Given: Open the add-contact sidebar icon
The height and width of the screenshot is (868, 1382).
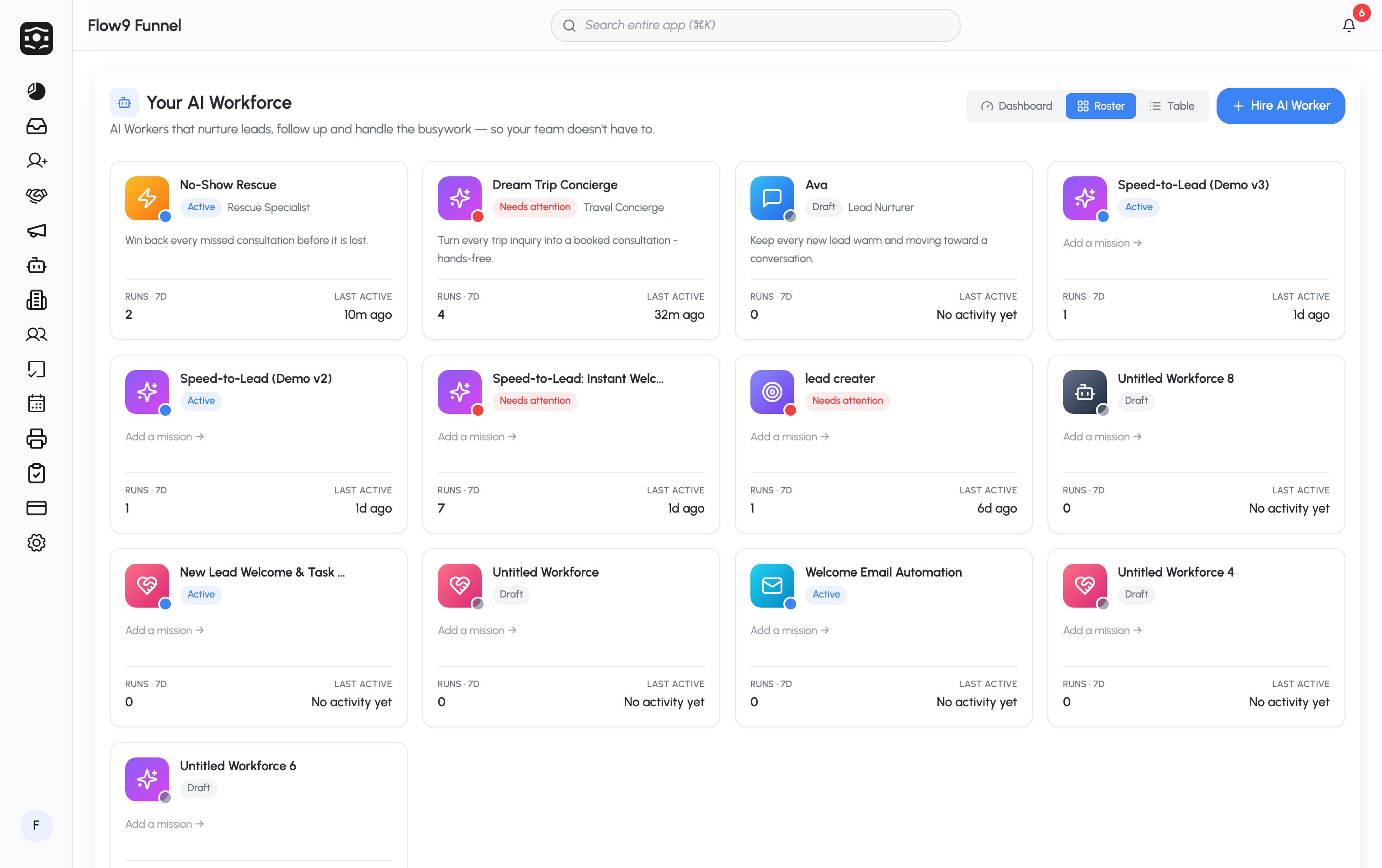Looking at the screenshot, I should coord(36,161).
